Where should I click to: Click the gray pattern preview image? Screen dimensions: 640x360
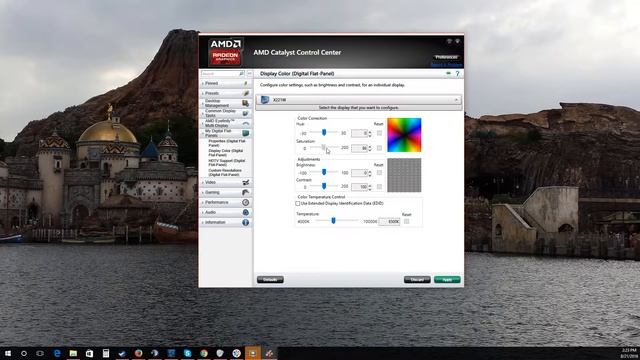tap(404, 175)
